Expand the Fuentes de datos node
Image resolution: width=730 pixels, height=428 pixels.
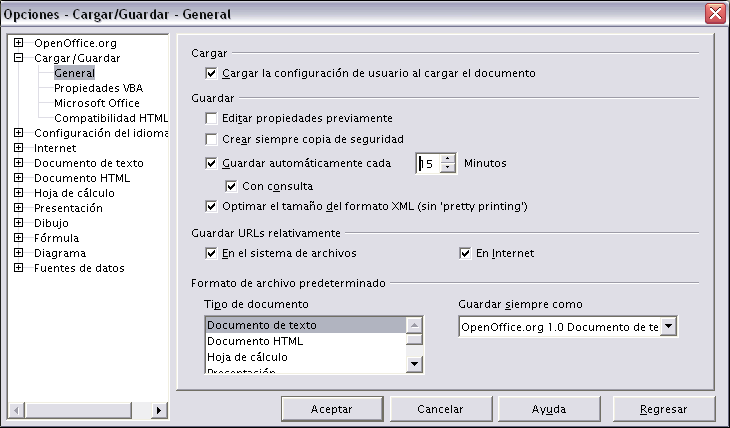(19, 268)
